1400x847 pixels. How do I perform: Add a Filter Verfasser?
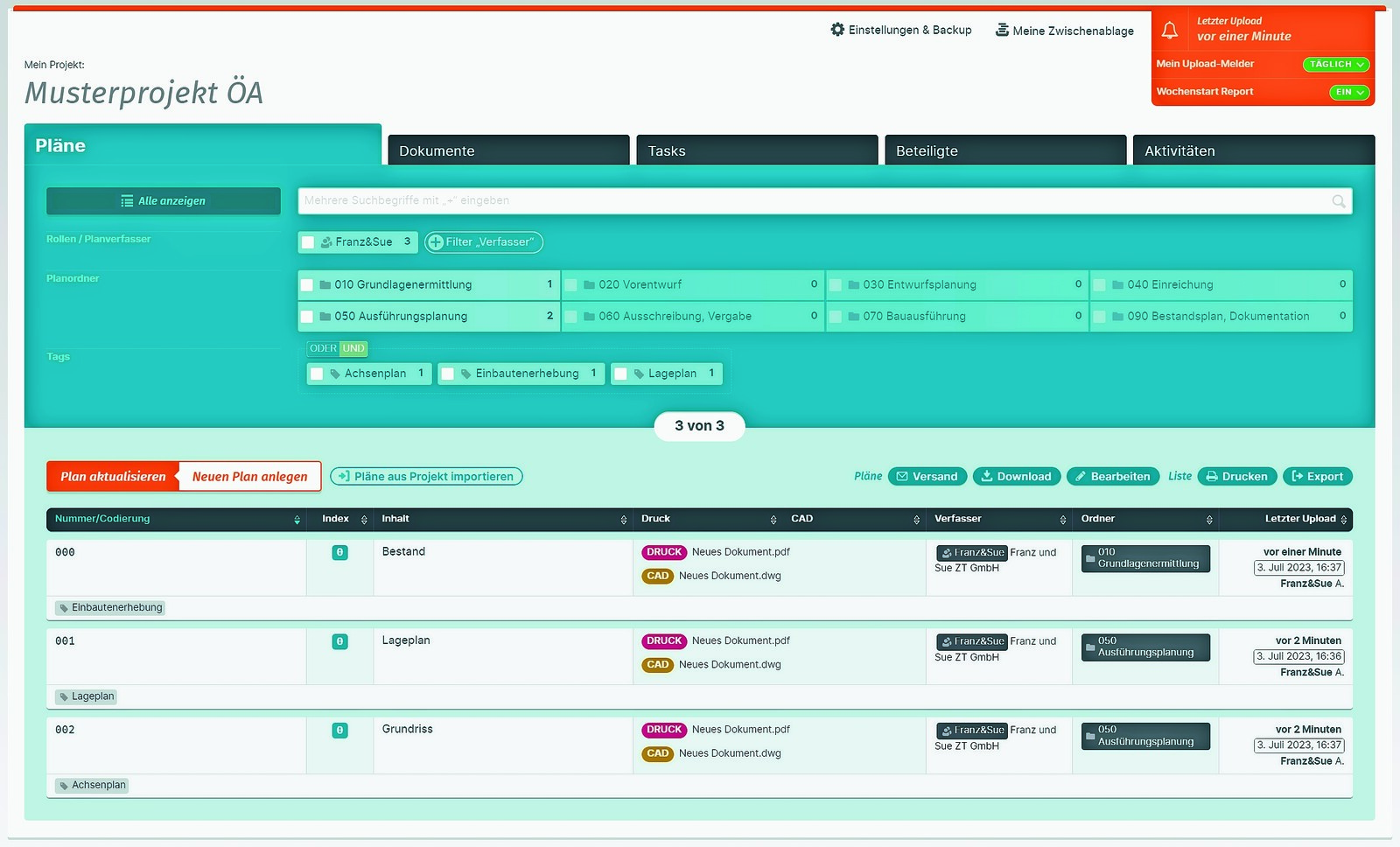(x=484, y=242)
